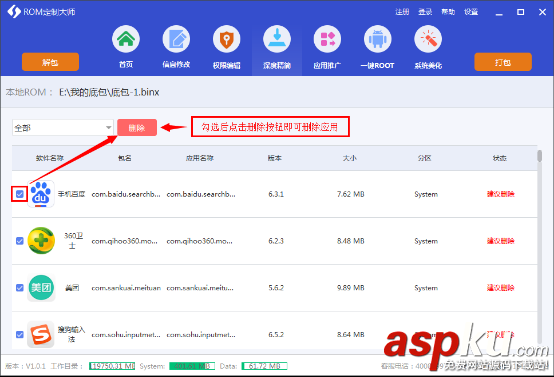Open the 设置 menu item
The width and height of the screenshot is (554, 377).
(x=471, y=12)
